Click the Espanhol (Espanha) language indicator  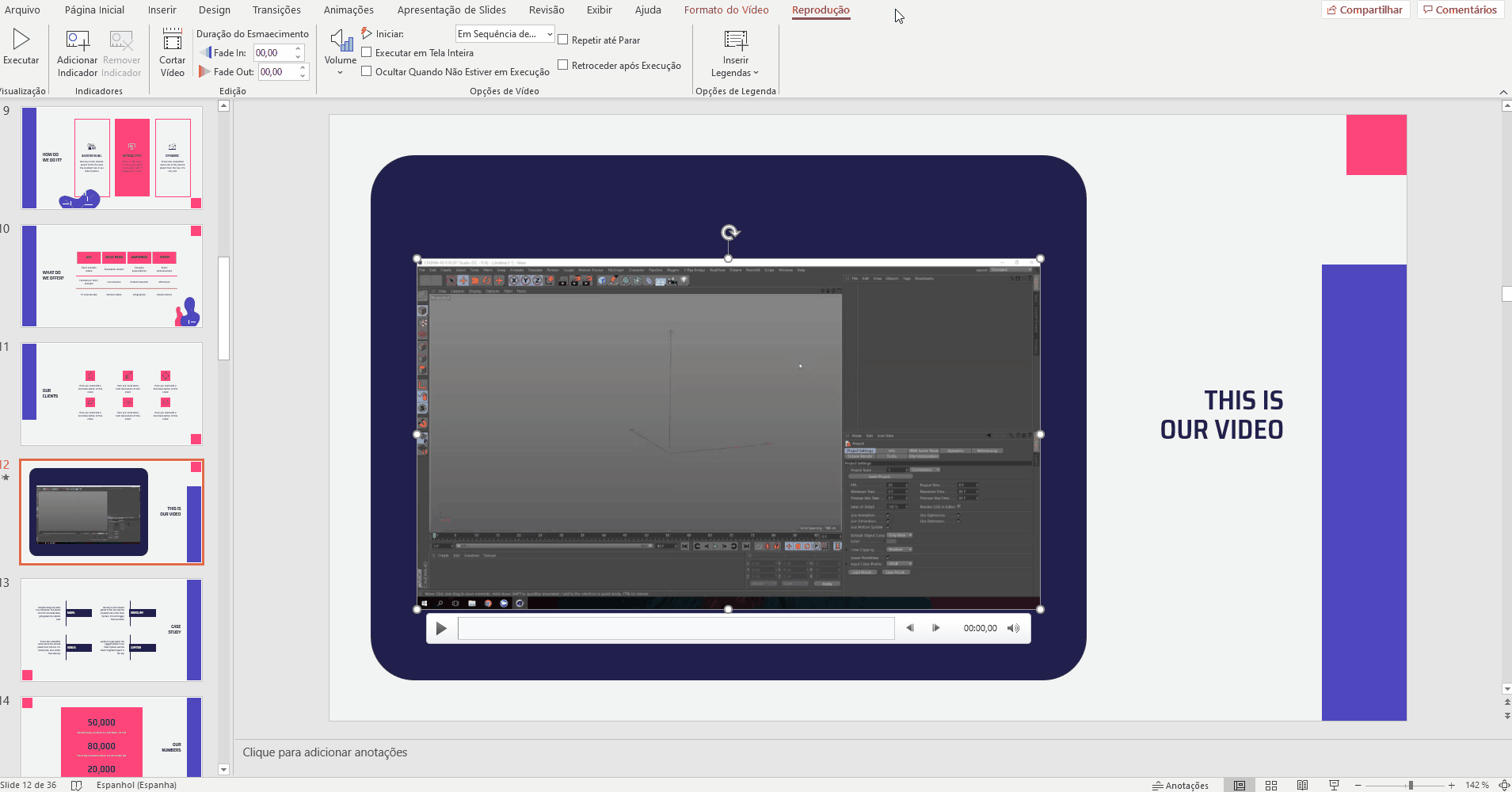click(136, 785)
